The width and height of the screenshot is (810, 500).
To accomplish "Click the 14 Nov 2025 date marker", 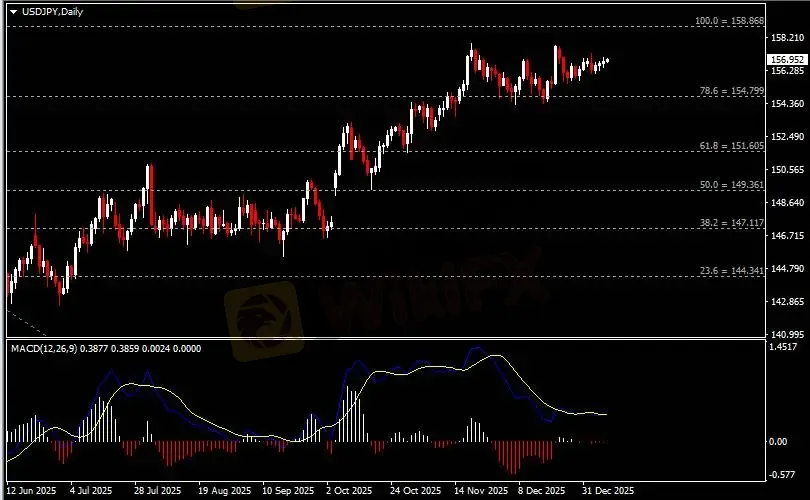I will click(481, 491).
